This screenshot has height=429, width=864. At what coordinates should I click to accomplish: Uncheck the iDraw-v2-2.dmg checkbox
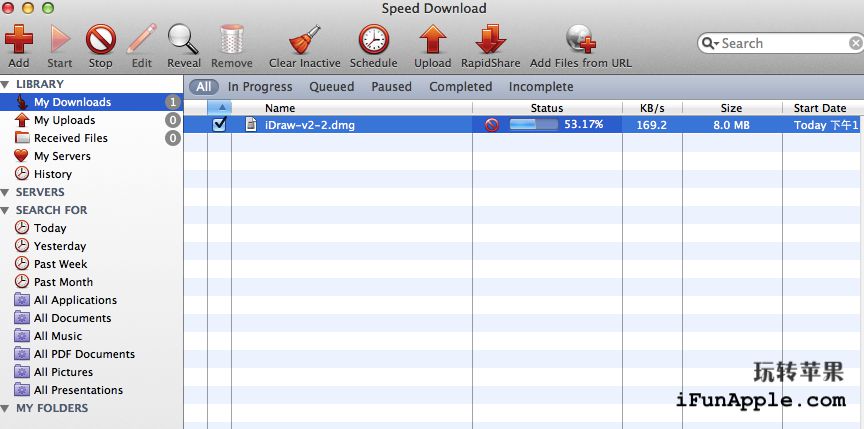click(x=219, y=124)
